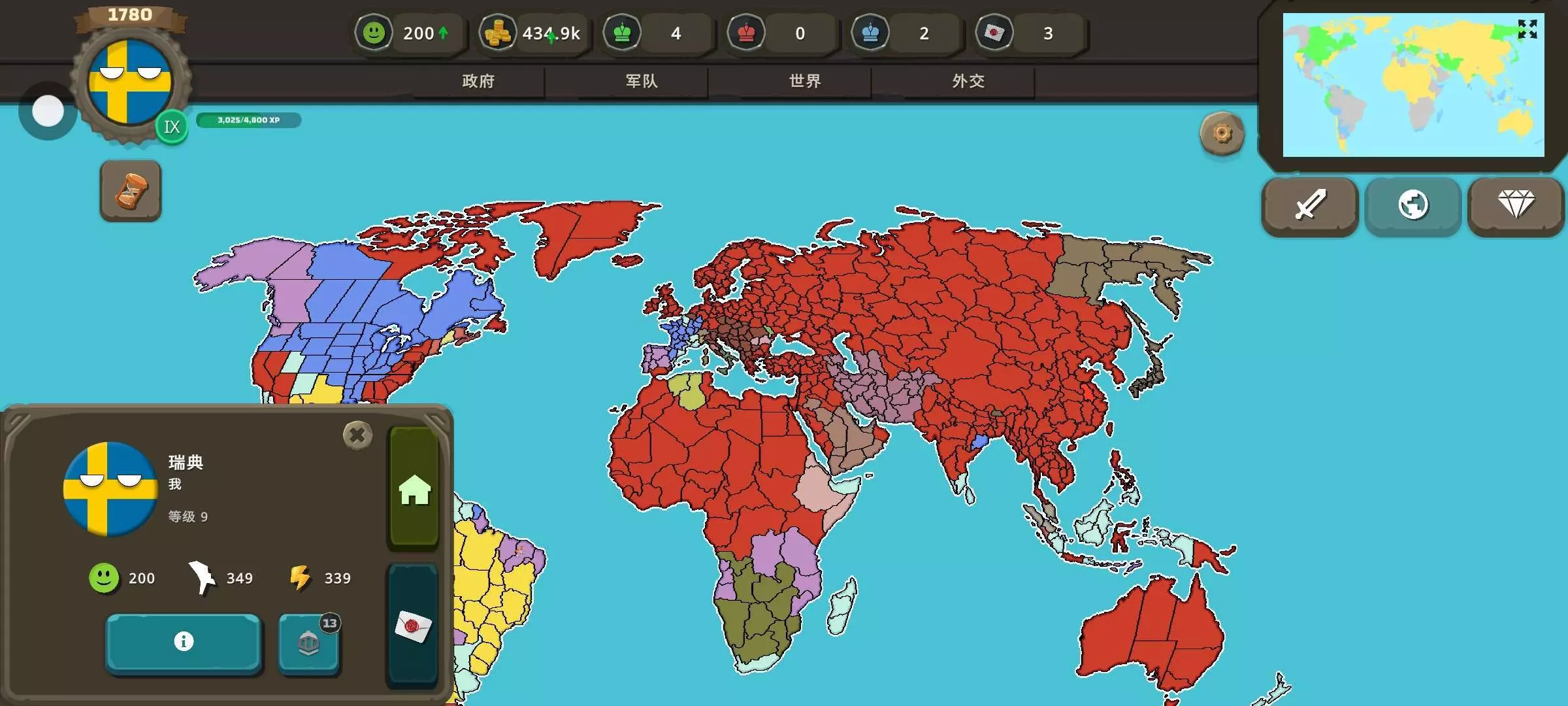Image resolution: width=1568 pixels, height=706 pixels.
Task: Open the 军队 tab
Action: [x=642, y=81]
